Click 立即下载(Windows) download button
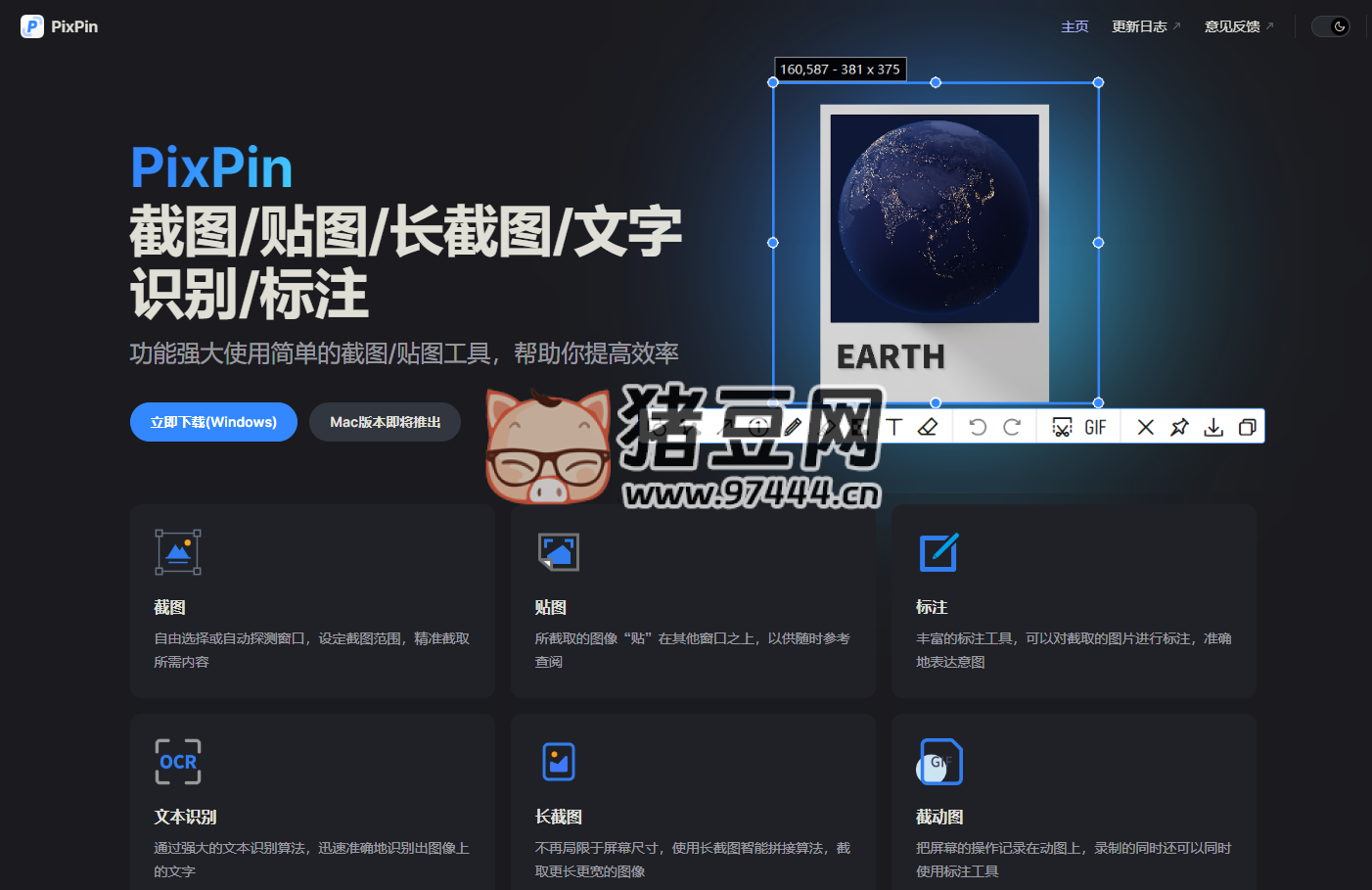1372x890 pixels. tap(213, 422)
